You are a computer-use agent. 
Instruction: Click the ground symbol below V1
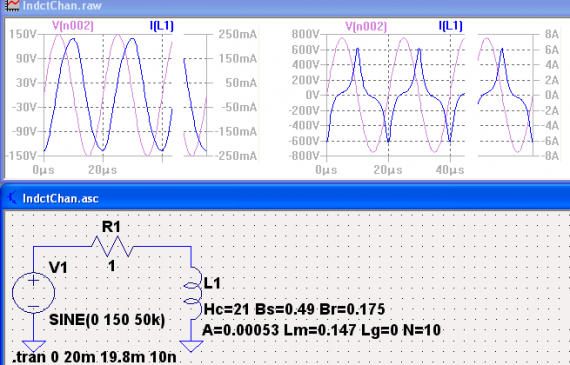(x=34, y=346)
